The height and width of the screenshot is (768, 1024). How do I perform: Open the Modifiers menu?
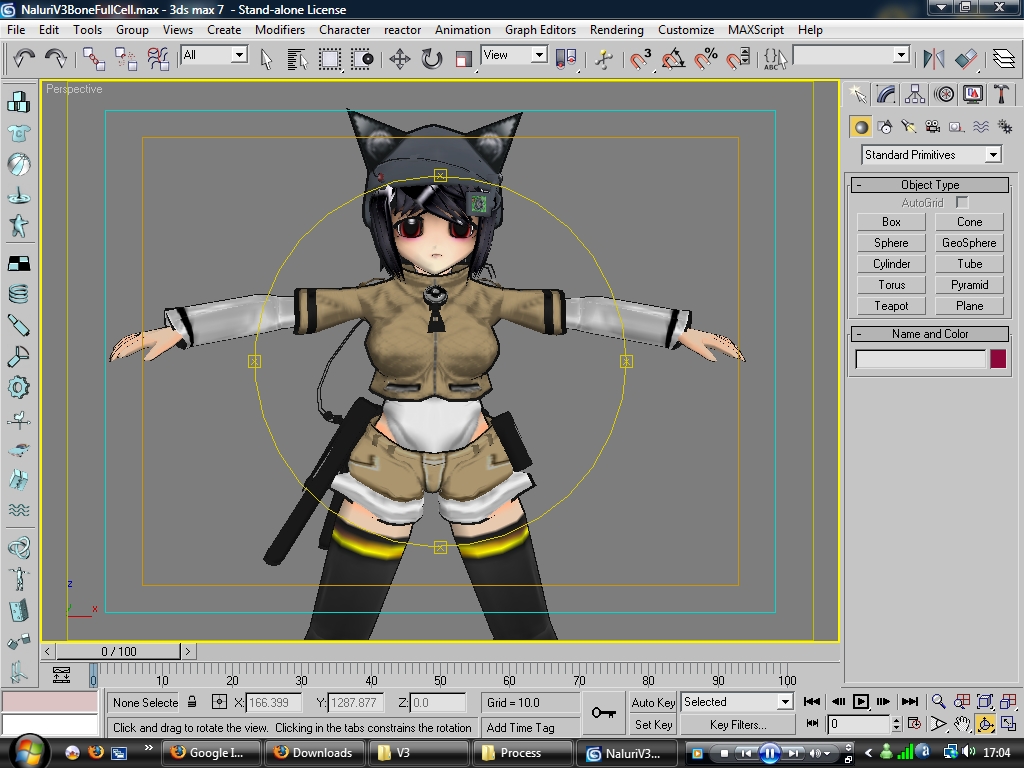pyautogui.click(x=280, y=30)
